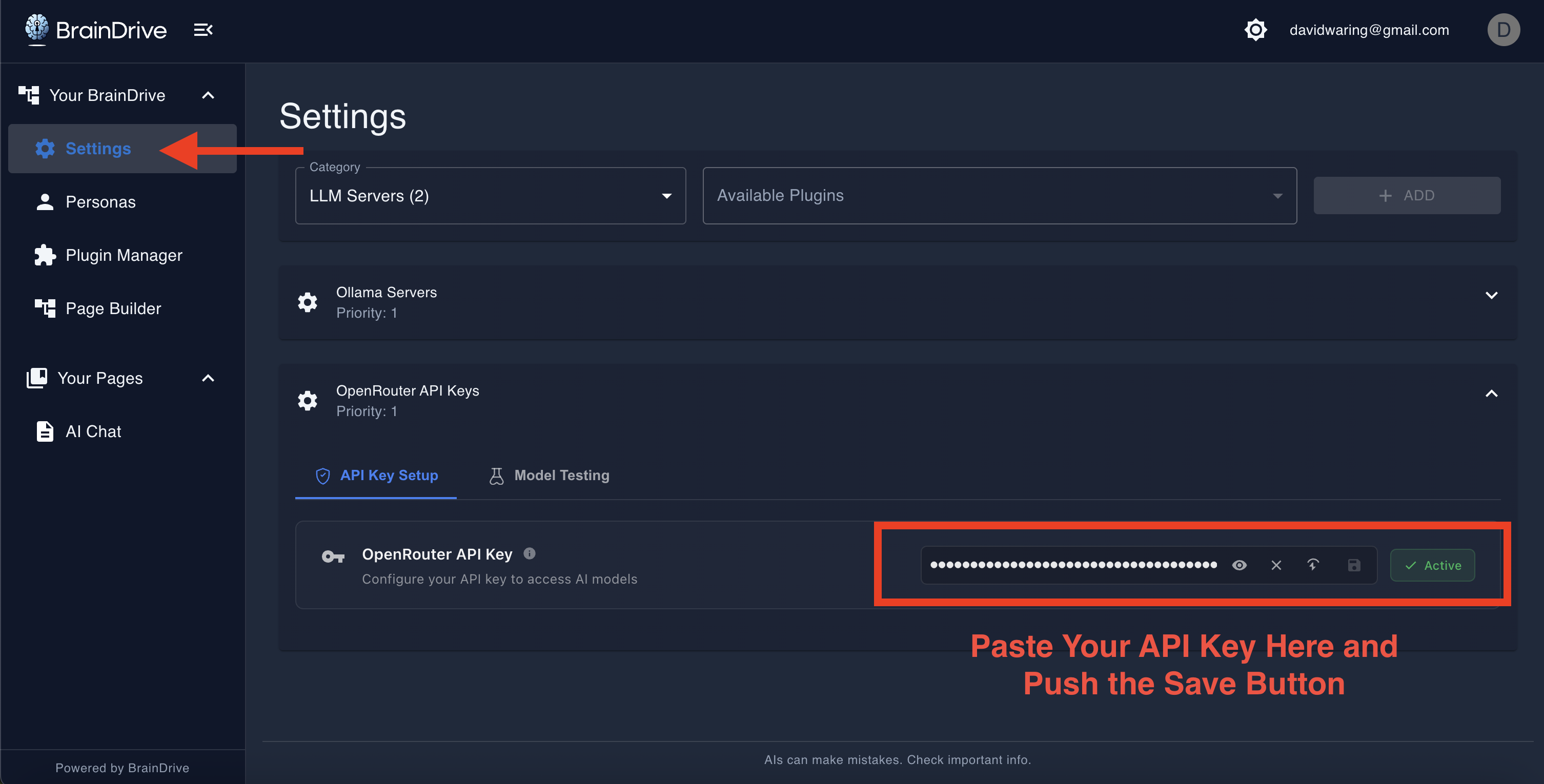Expand the Ollama Servers section
This screenshot has width=1544, height=784.
click(1491, 295)
